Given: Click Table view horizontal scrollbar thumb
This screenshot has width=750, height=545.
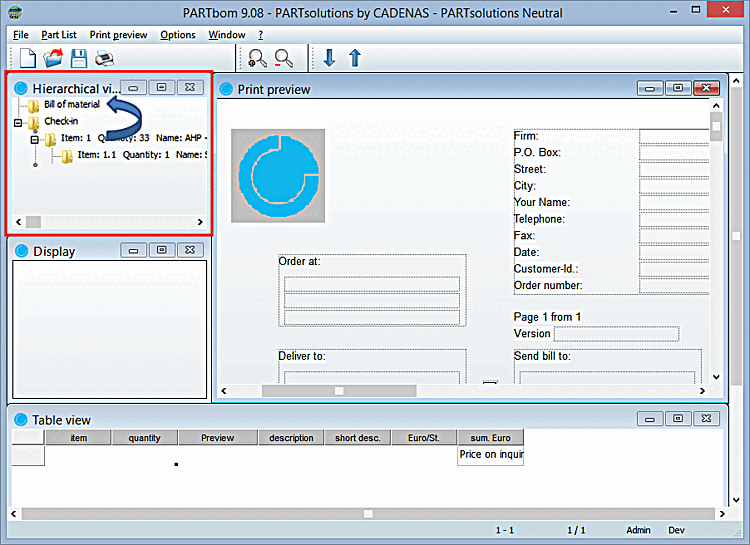Looking at the screenshot, I should pyautogui.click(x=368, y=514).
